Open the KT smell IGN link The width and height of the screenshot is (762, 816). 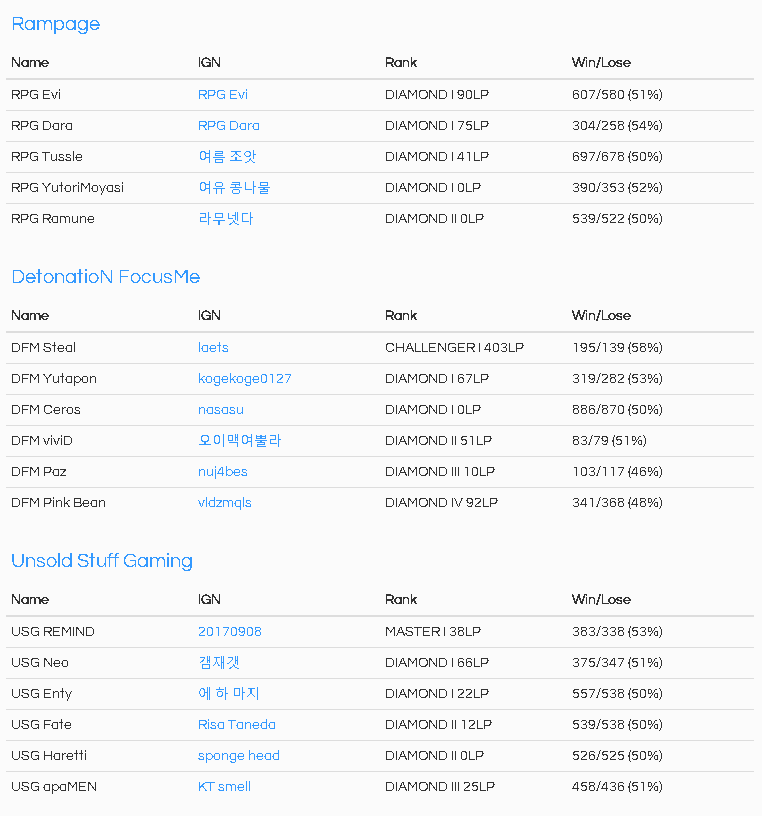coord(224,787)
